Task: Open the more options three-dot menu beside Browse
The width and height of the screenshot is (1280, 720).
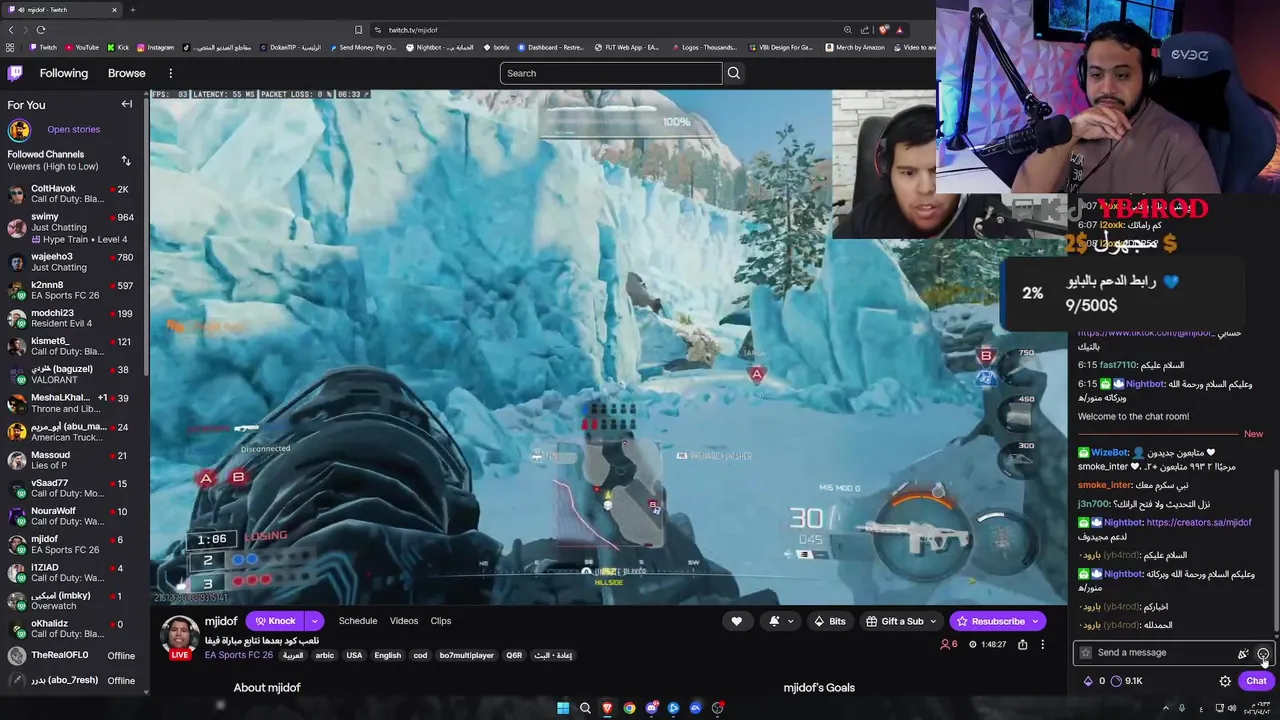Action: (170, 73)
